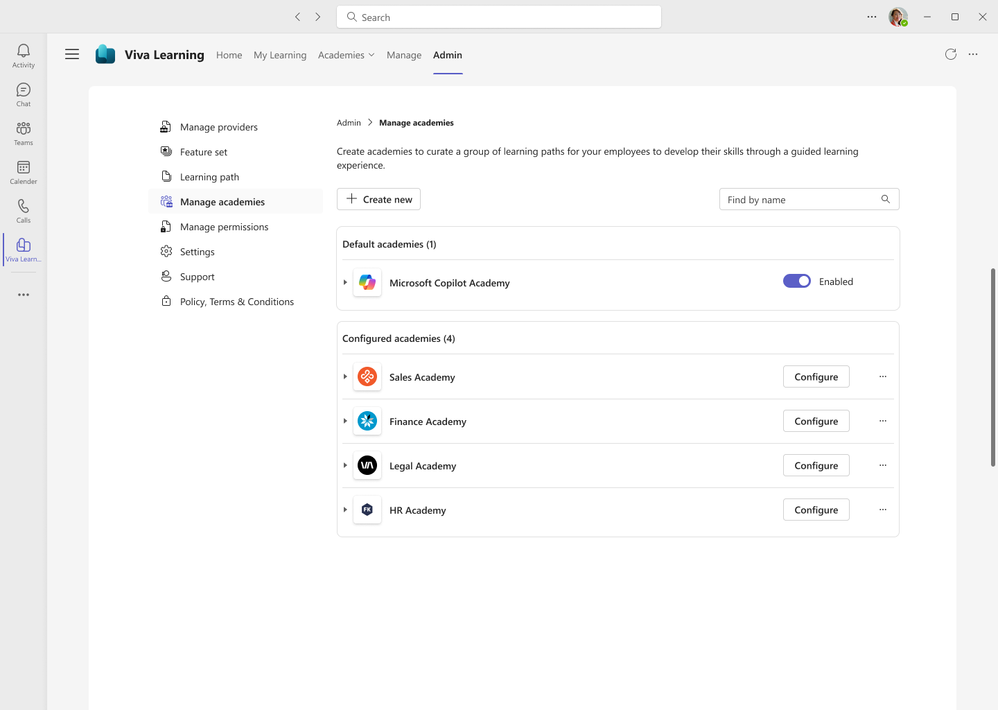Switch to the My Learning tab
The height and width of the screenshot is (710, 998).
tap(279, 55)
